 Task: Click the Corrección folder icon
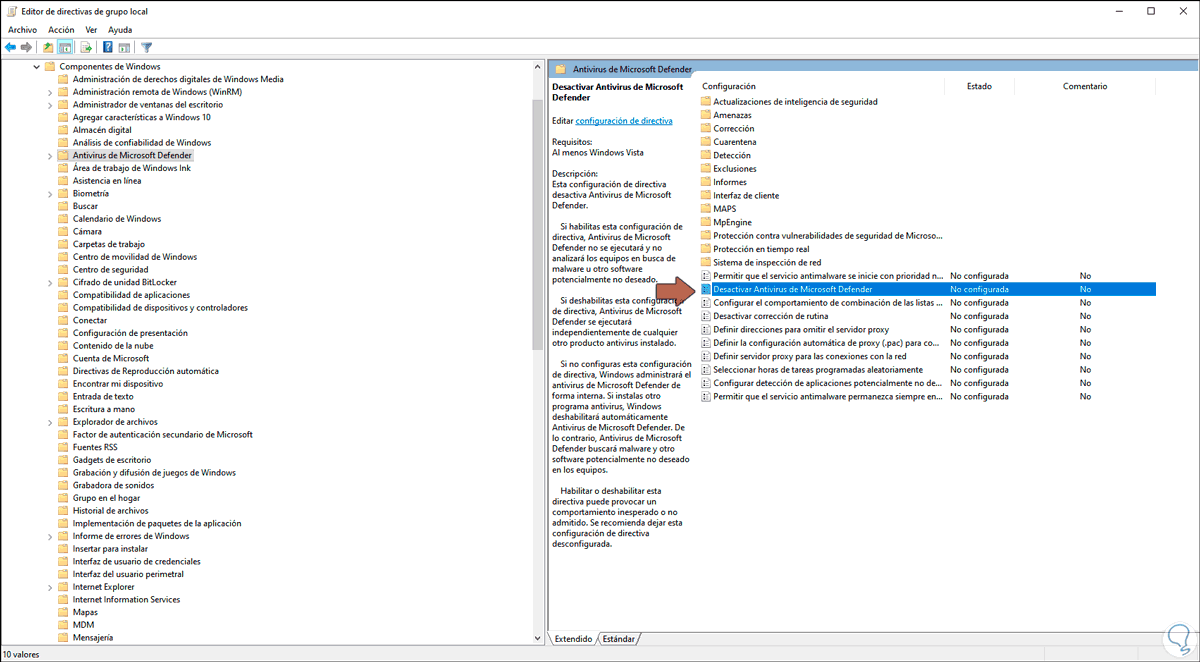[706, 129]
